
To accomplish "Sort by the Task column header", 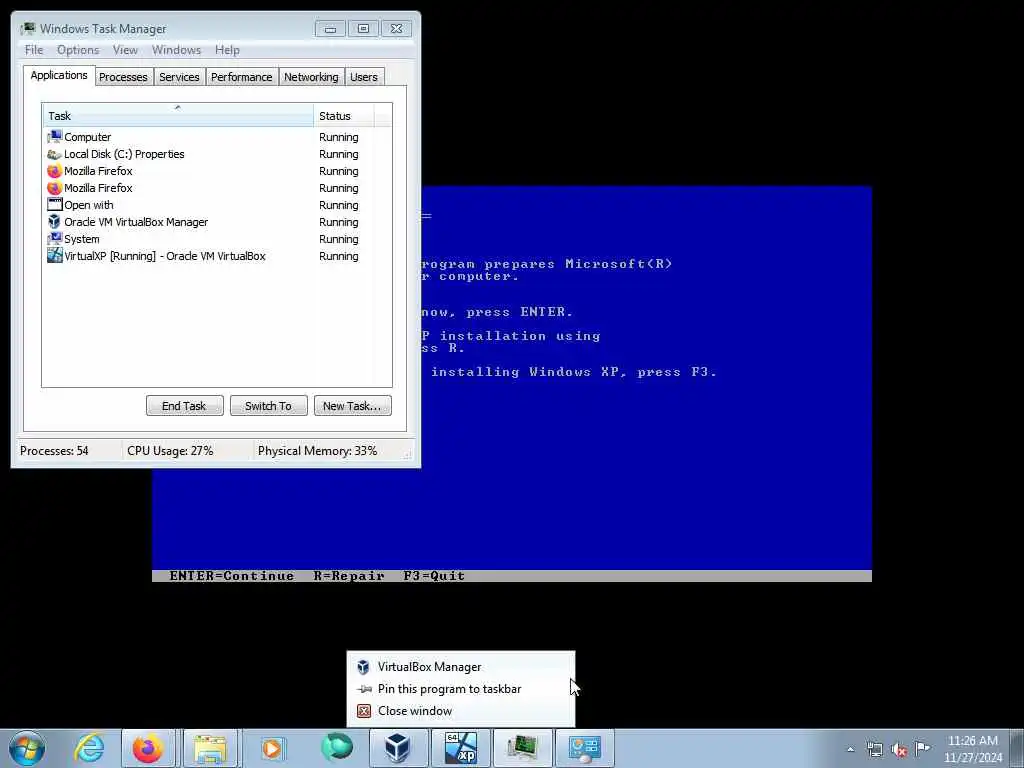I will [x=178, y=116].
